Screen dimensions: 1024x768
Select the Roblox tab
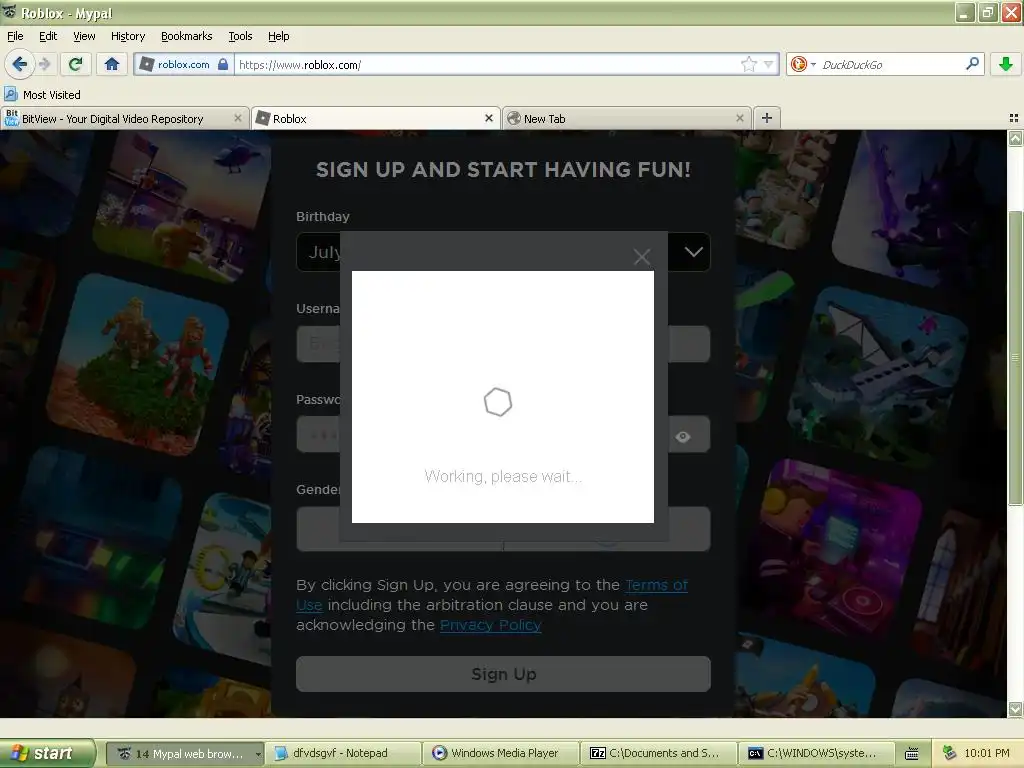pos(376,119)
